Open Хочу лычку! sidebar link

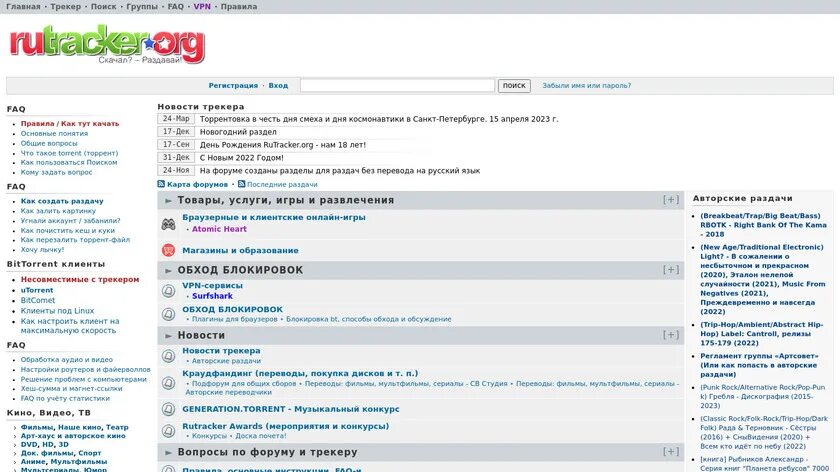pyautogui.click(x=42, y=249)
